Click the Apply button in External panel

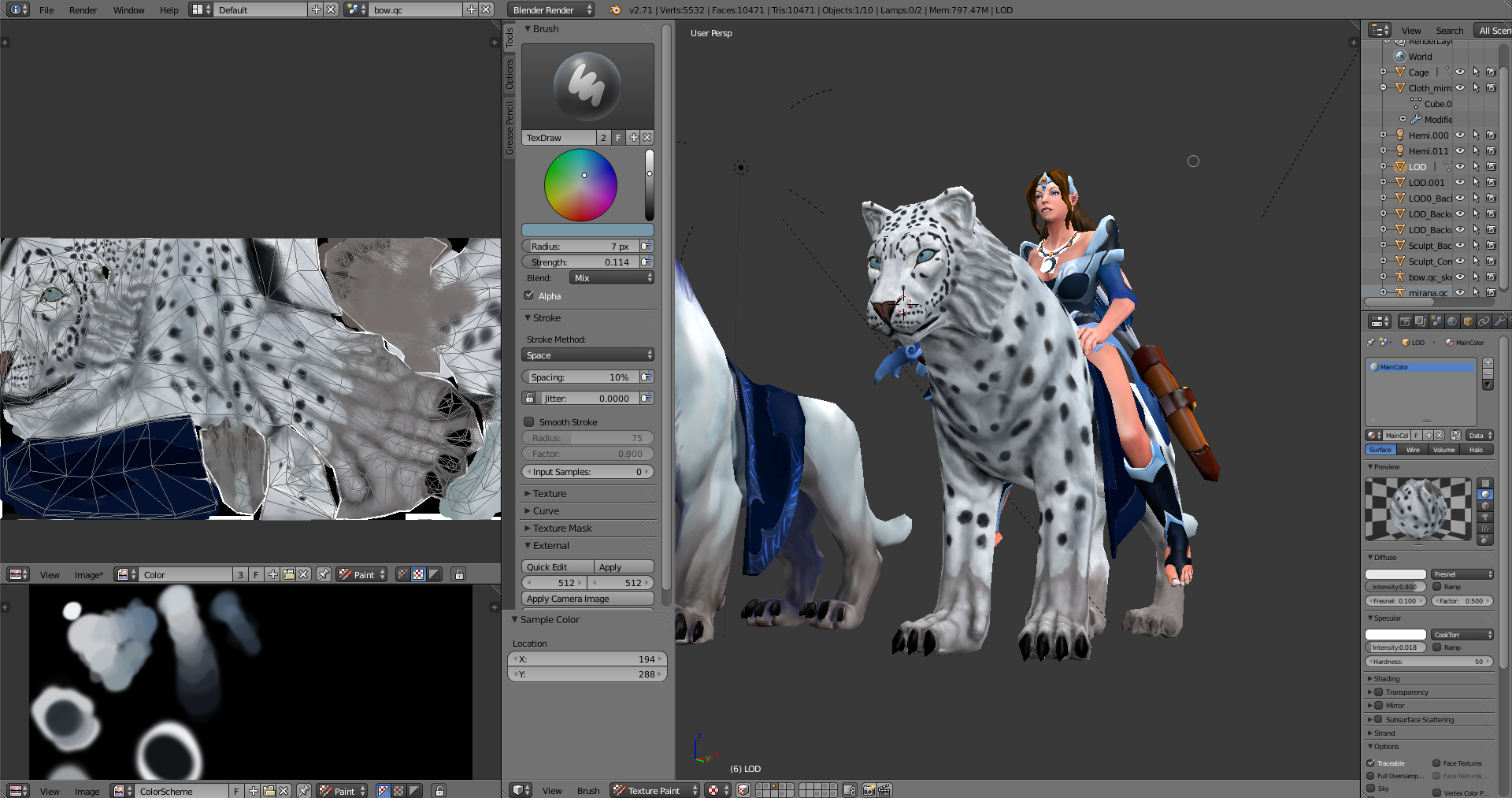point(624,566)
